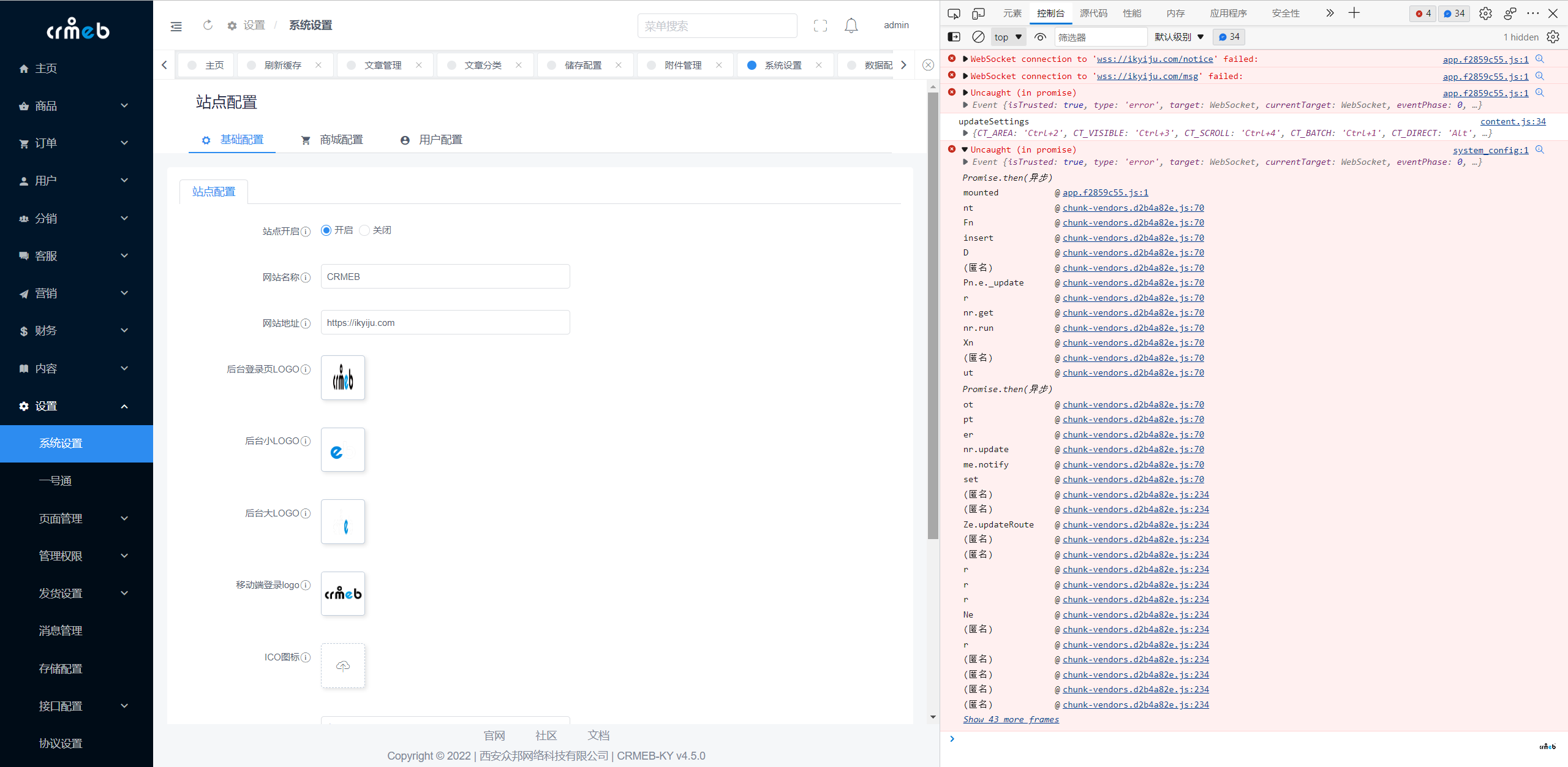The image size is (1568, 767).
Task: Select 开启 radio for site status
Action: 326,230
